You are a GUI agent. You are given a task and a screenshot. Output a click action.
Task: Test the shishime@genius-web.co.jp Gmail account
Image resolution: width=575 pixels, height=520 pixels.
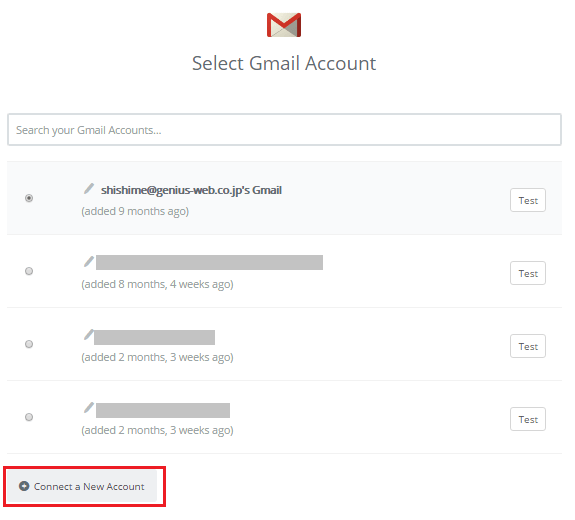[528, 200]
